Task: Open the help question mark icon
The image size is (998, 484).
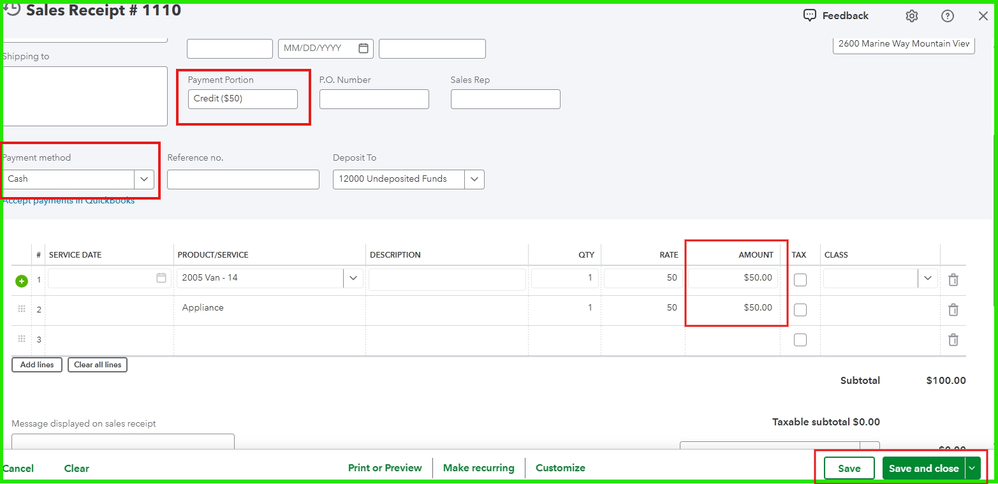Action: [x=947, y=16]
